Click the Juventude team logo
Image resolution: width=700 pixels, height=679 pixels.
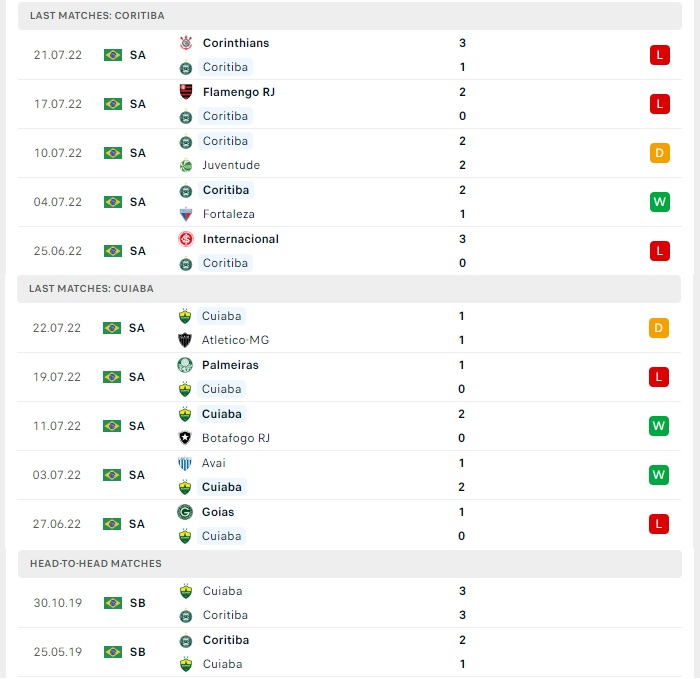click(186, 166)
